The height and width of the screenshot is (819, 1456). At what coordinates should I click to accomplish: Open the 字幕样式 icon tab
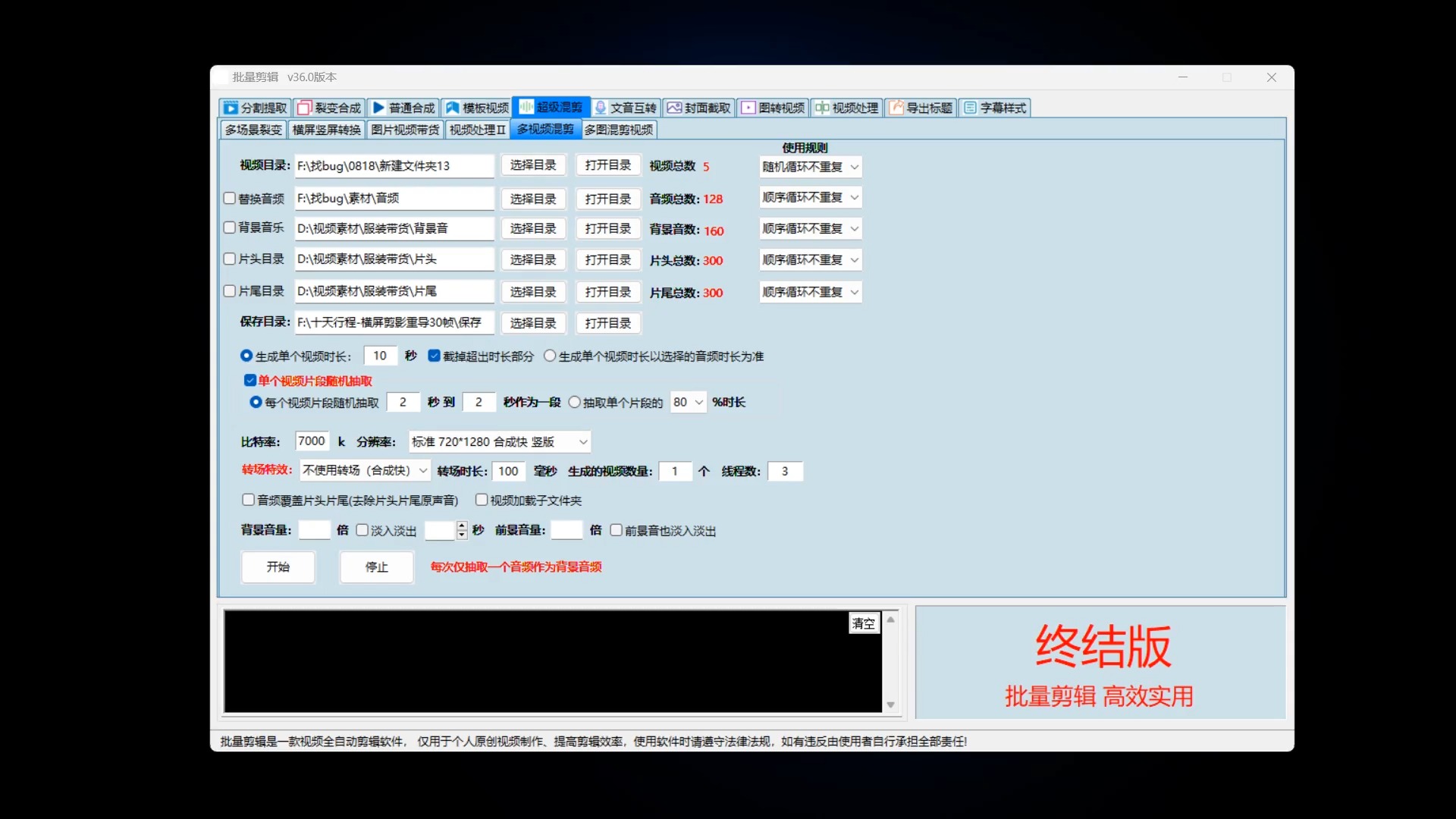click(970, 108)
